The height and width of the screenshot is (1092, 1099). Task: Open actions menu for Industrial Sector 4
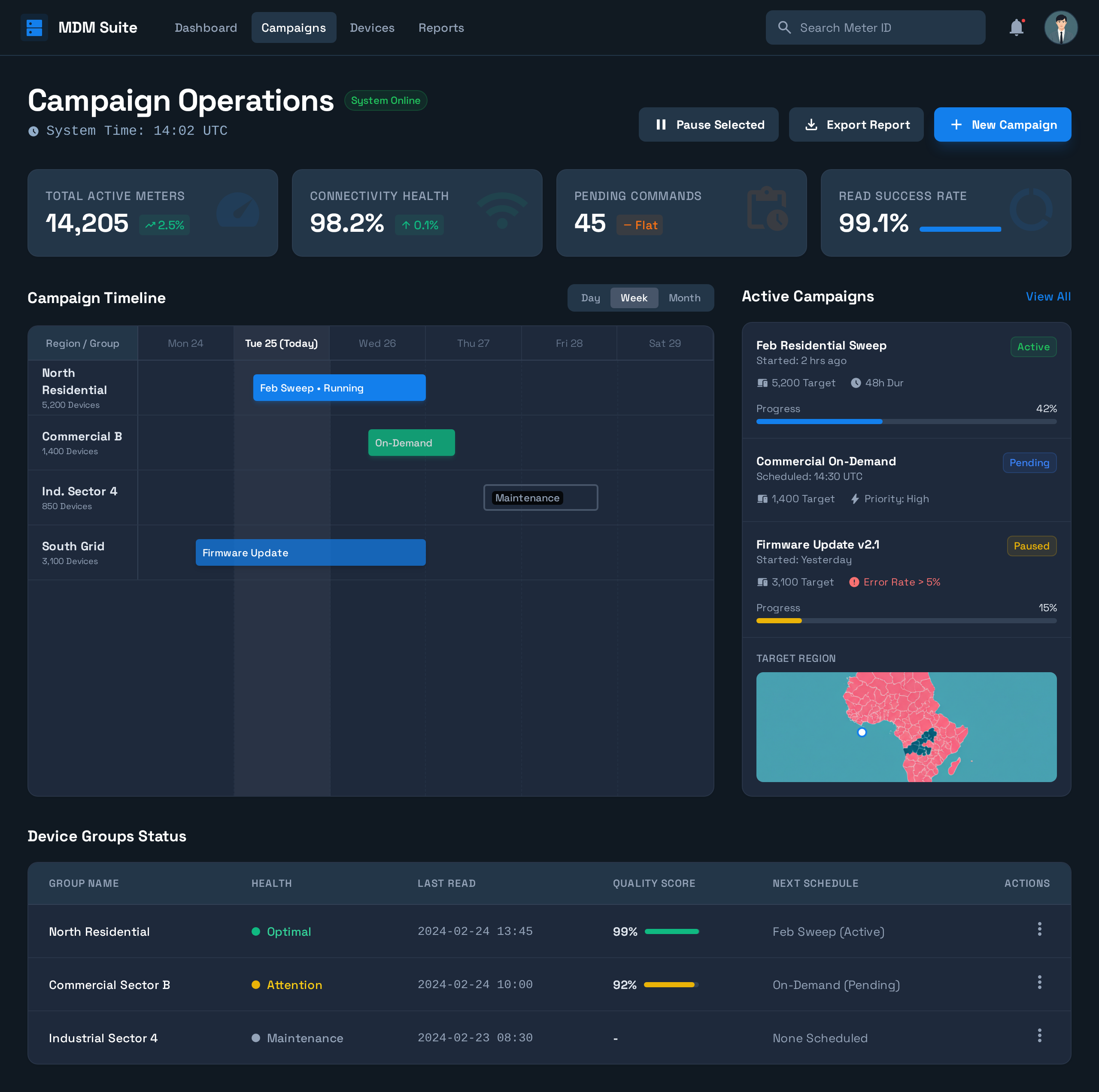(x=1039, y=1035)
